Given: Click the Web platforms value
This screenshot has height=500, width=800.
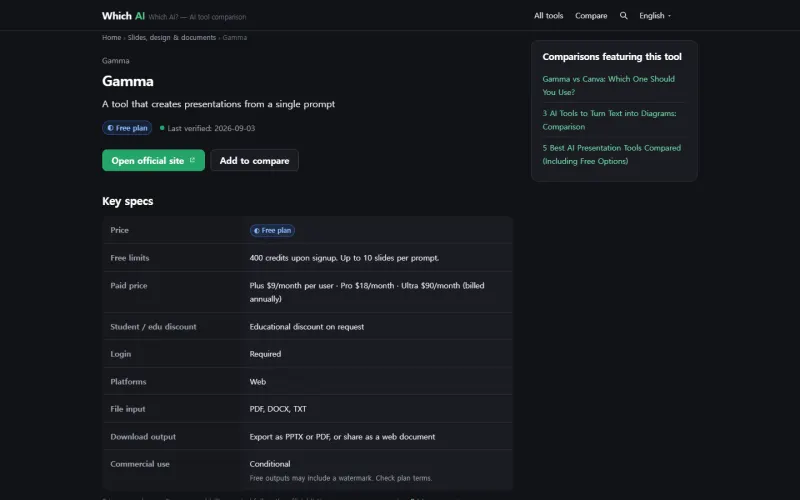Looking at the screenshot, I should [x=258, y=382].
